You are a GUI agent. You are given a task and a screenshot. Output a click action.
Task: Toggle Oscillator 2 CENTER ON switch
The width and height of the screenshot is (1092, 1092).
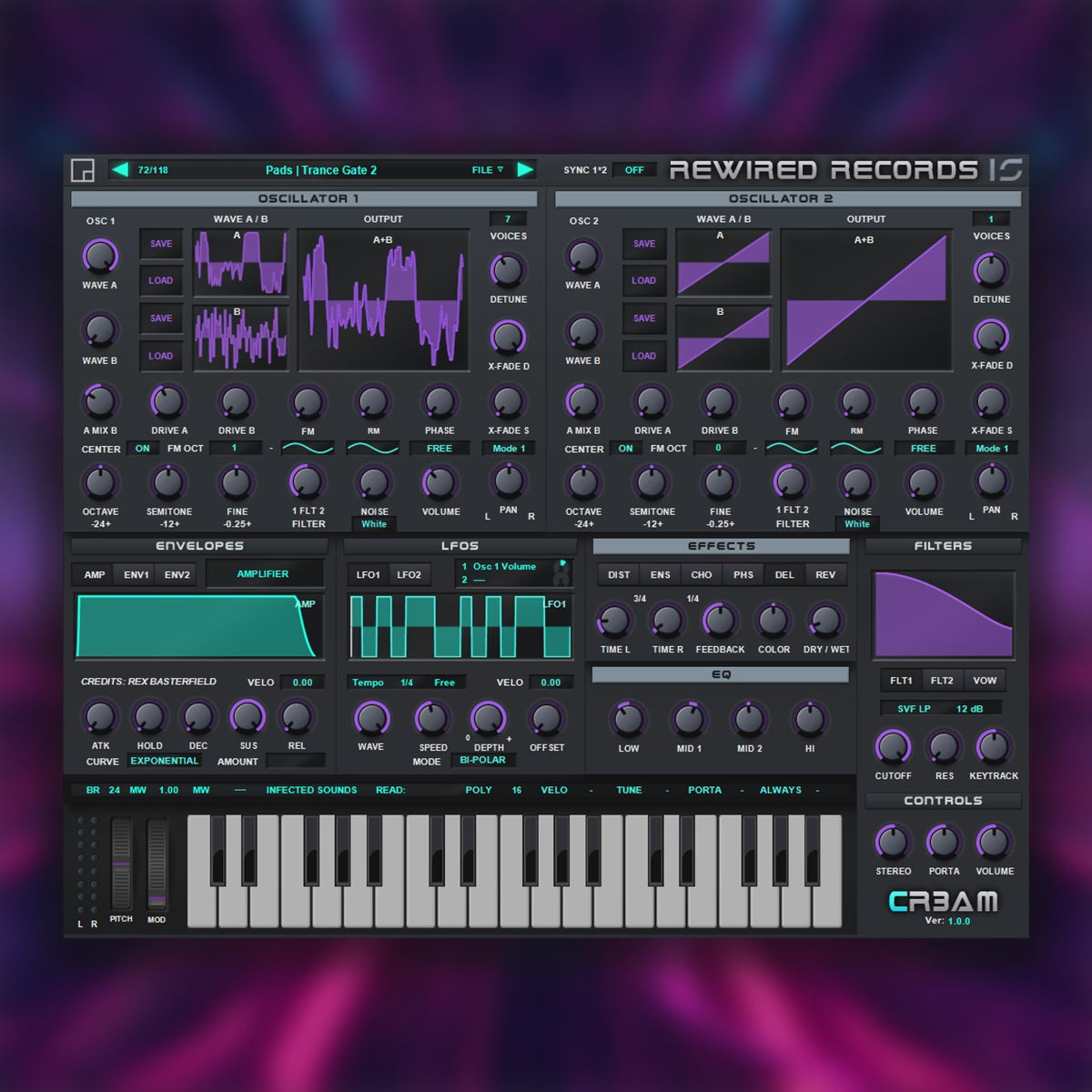[x=626, y=449]
